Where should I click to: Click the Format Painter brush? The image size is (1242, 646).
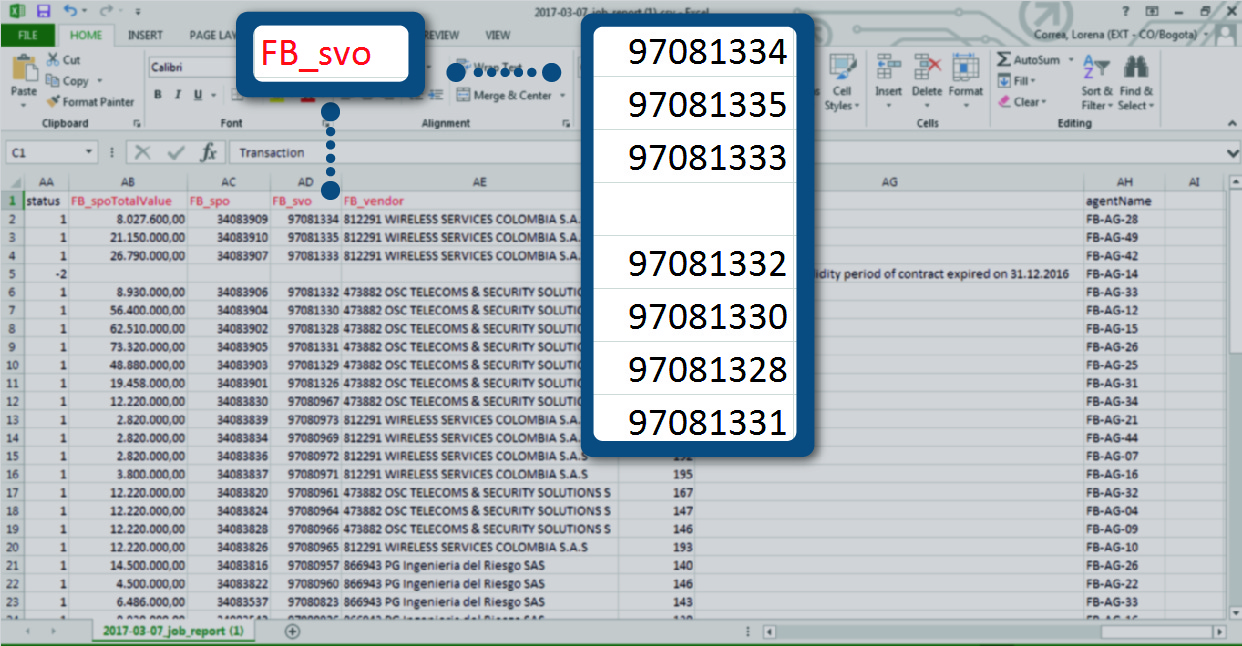(54, 102)
